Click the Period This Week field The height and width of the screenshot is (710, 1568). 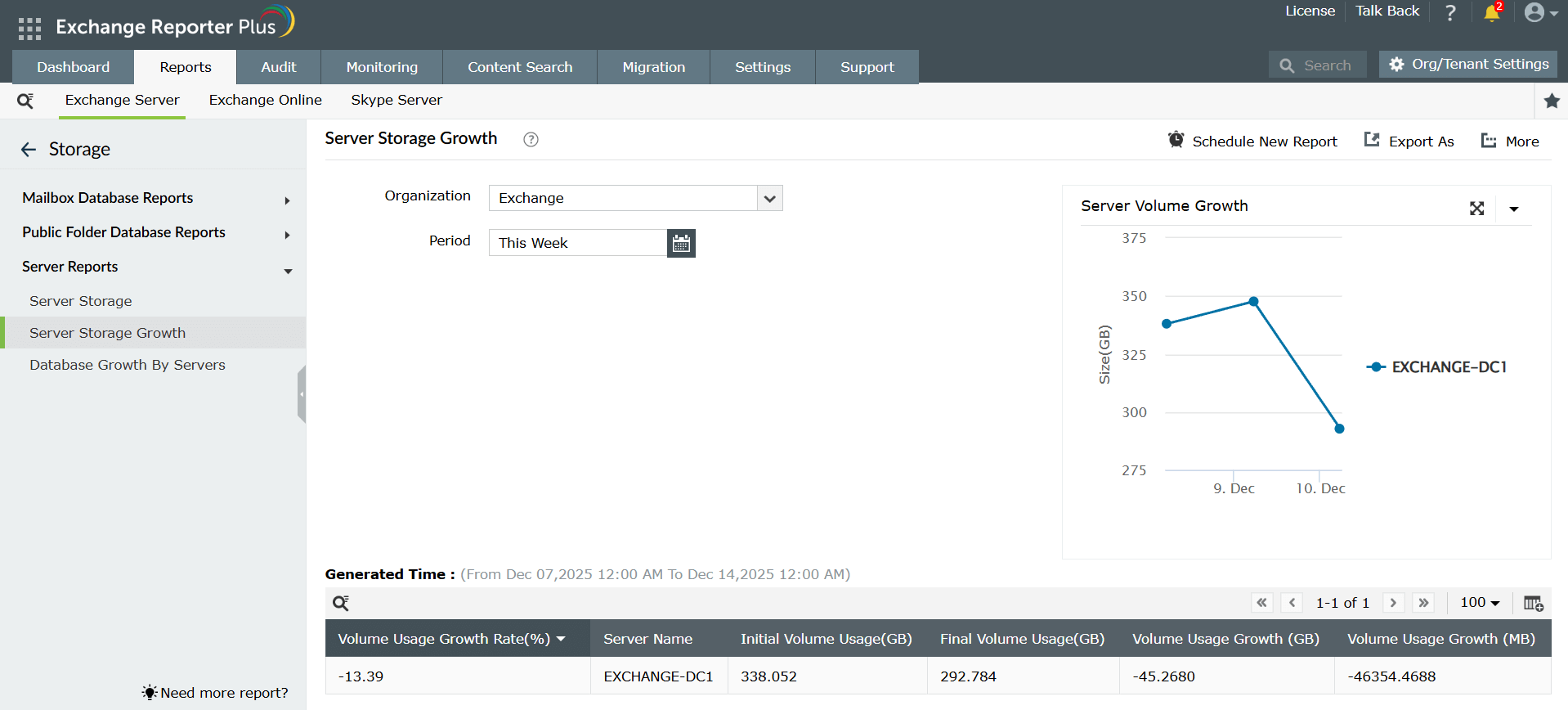coord(578,243)
